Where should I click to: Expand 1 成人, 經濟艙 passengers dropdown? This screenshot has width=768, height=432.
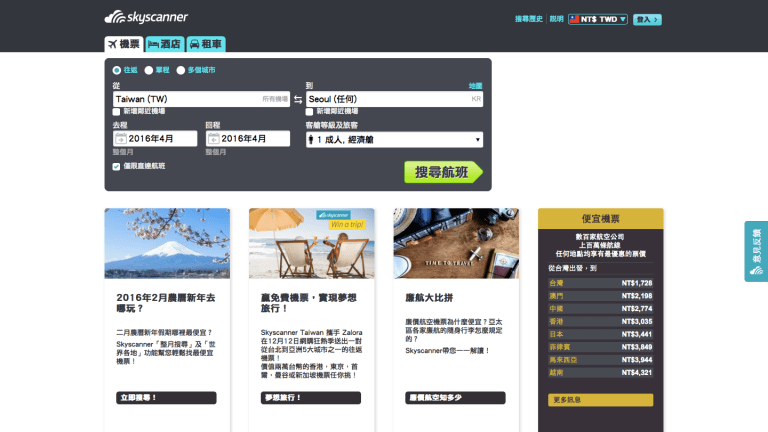tap(394, 140)
